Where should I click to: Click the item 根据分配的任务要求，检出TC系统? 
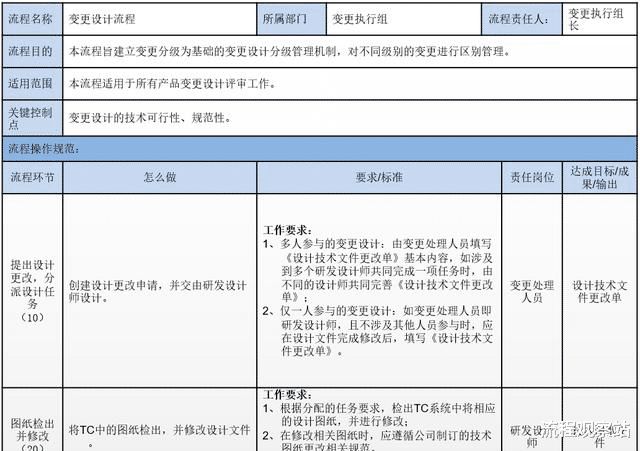pos(379,415)
